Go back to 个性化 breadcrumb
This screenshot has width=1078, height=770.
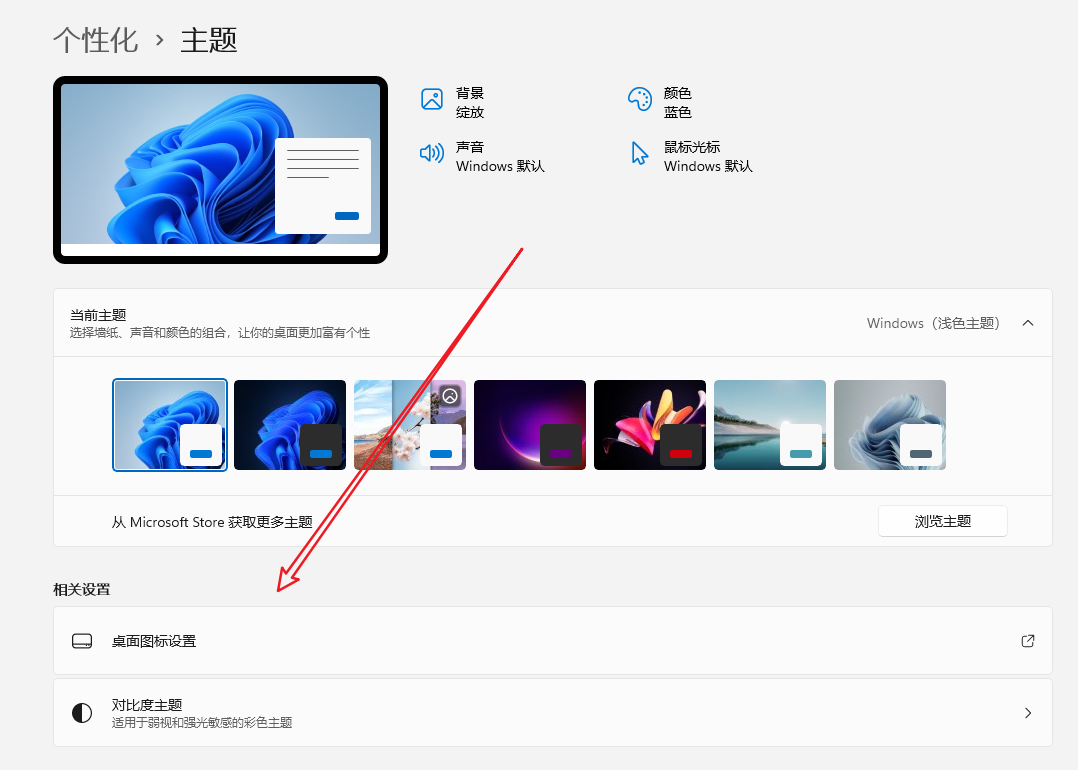[96, 40]
